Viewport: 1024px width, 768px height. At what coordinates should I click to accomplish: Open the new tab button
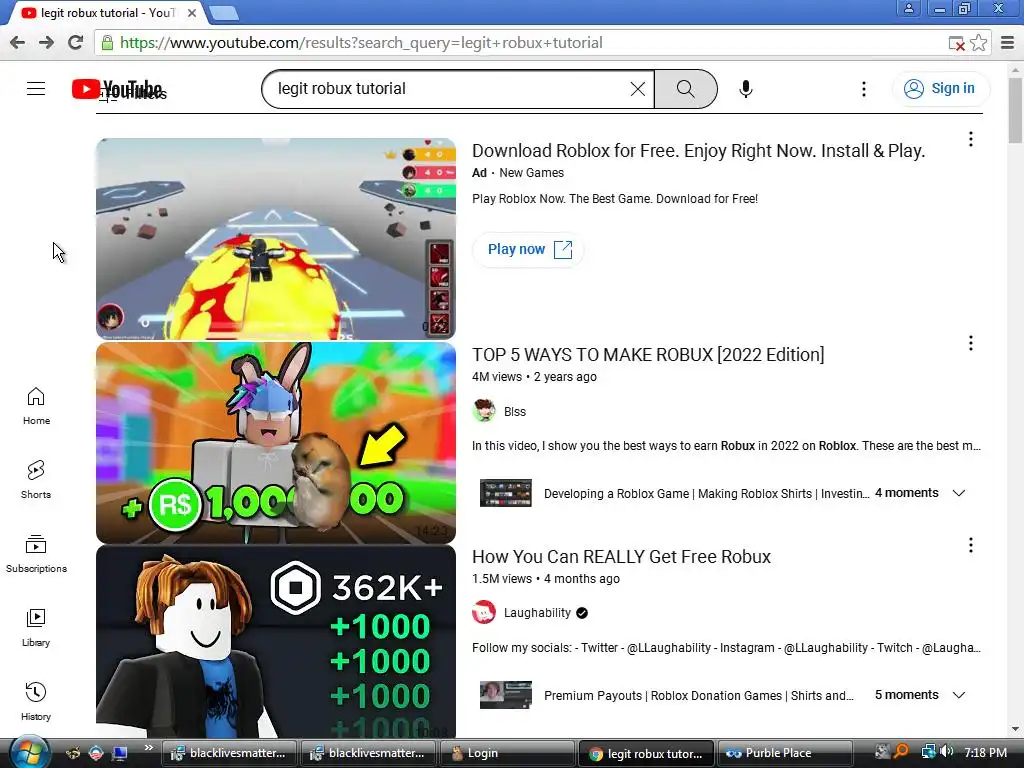tap(224, 12)
